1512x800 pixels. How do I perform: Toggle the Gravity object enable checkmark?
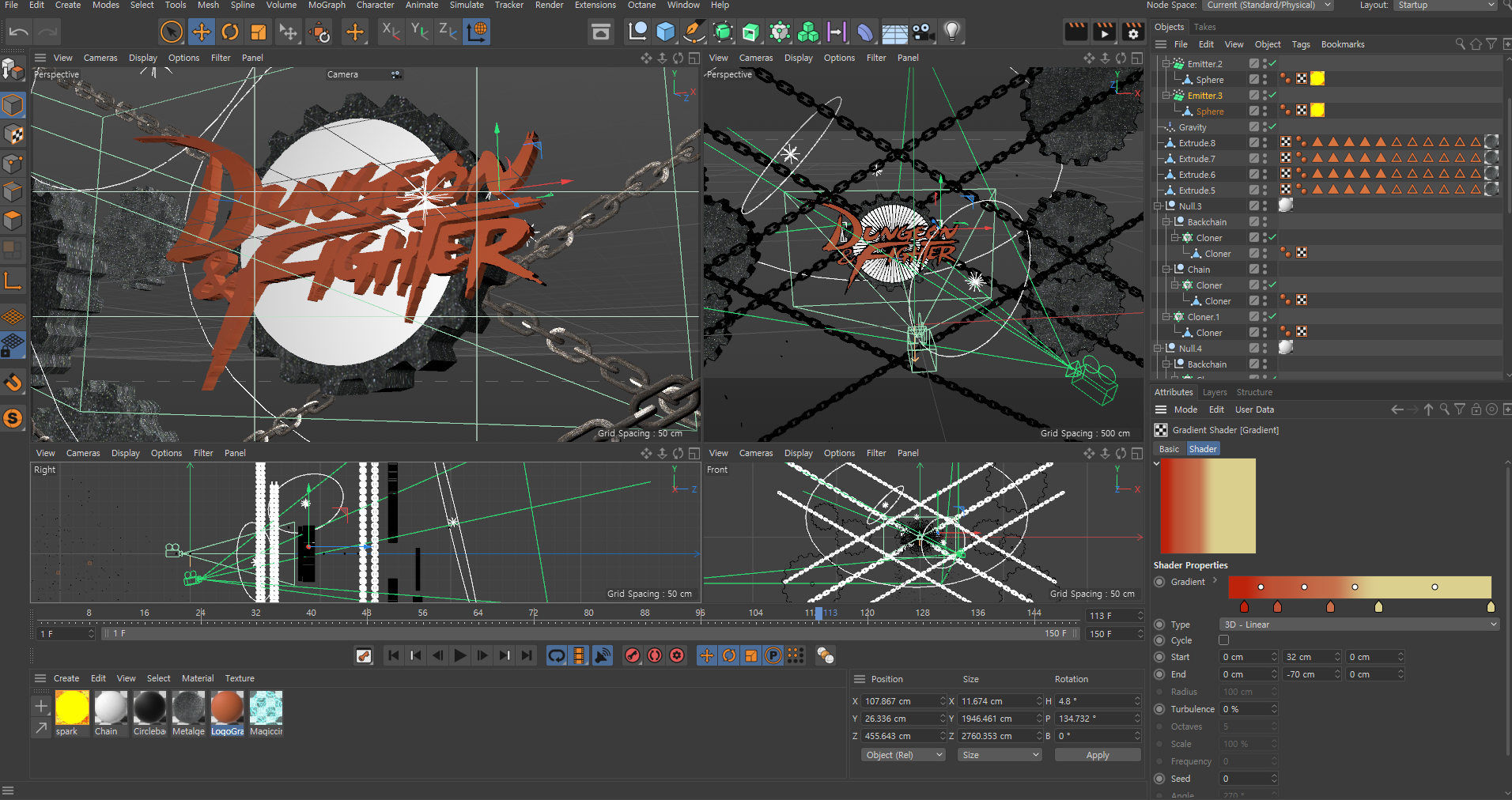[1272, 126]
